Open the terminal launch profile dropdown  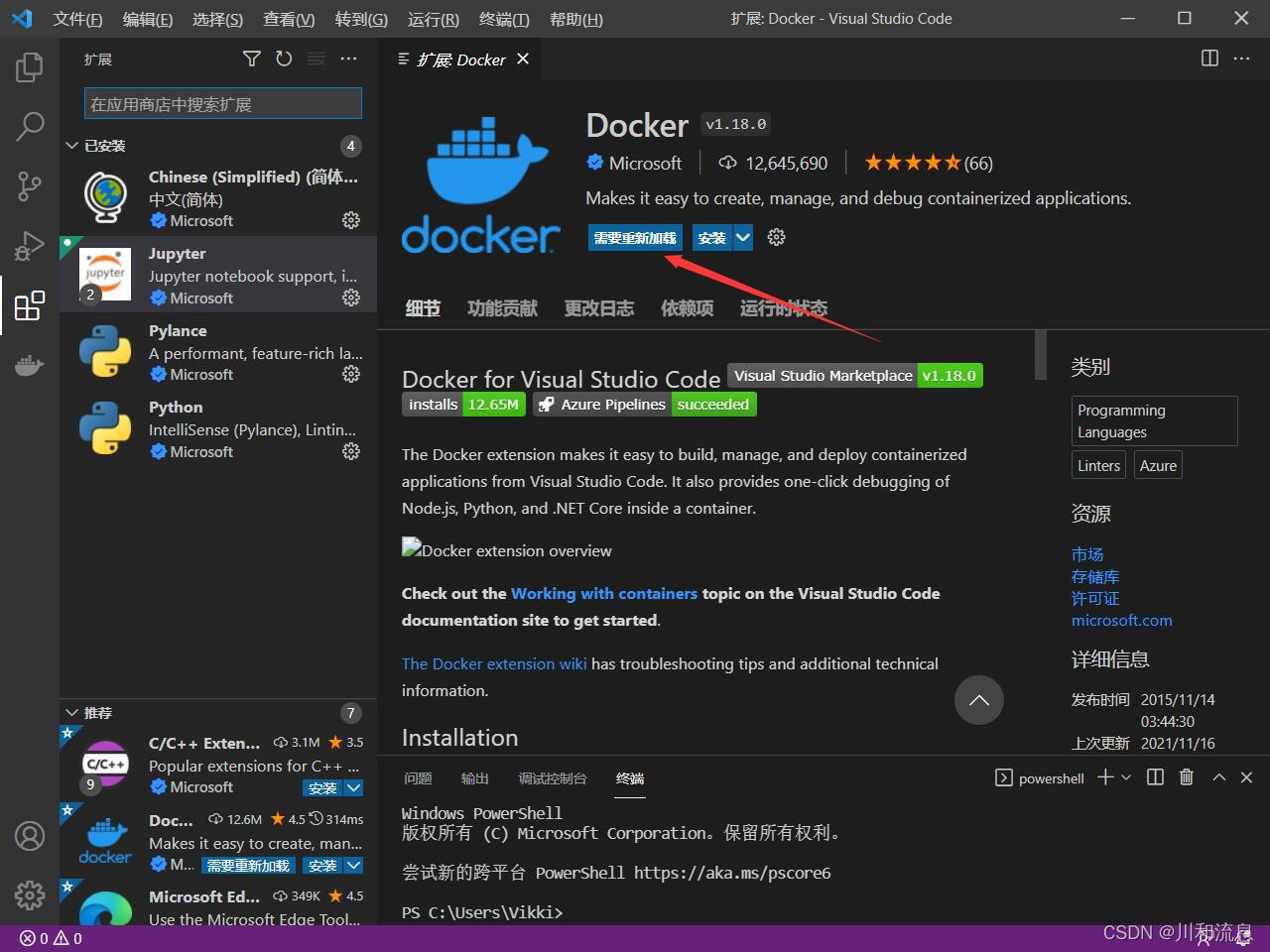1126,777
